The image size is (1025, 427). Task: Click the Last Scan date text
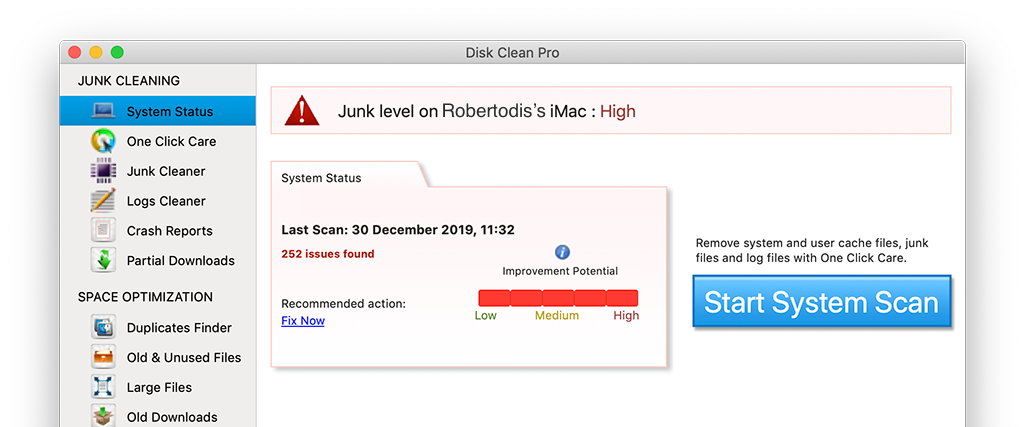coord(397,230)
